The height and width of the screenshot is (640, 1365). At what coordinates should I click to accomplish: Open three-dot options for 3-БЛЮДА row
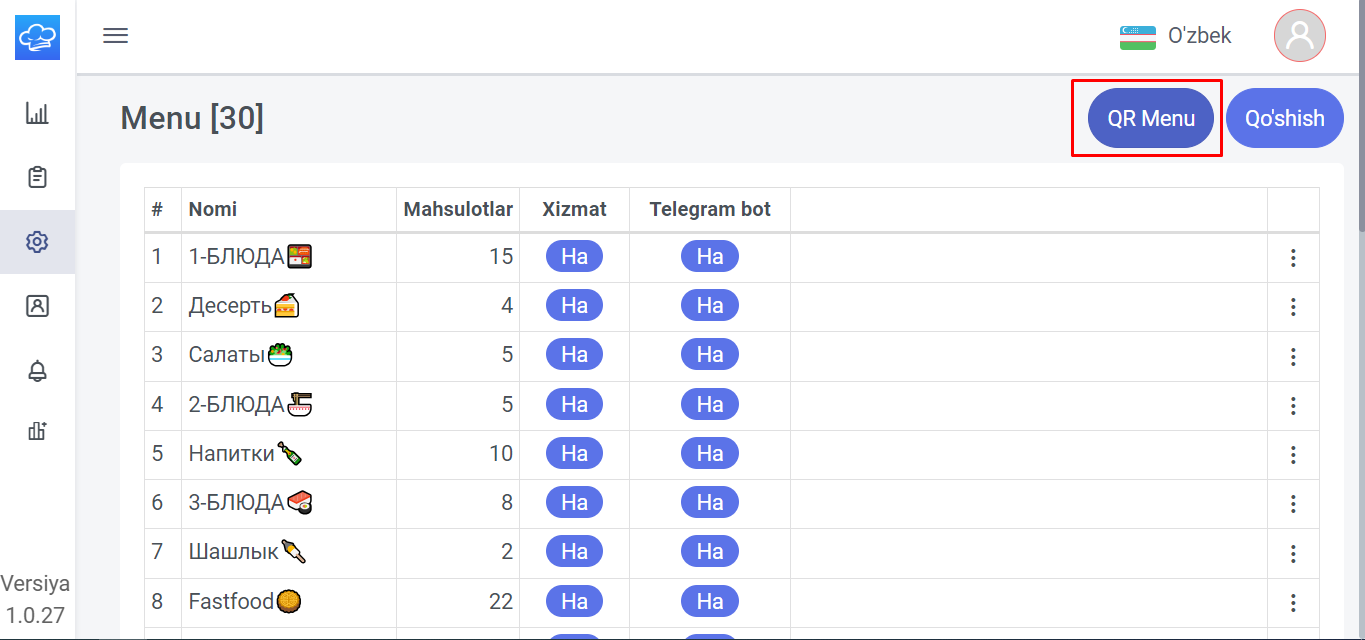coord(1293,504)
